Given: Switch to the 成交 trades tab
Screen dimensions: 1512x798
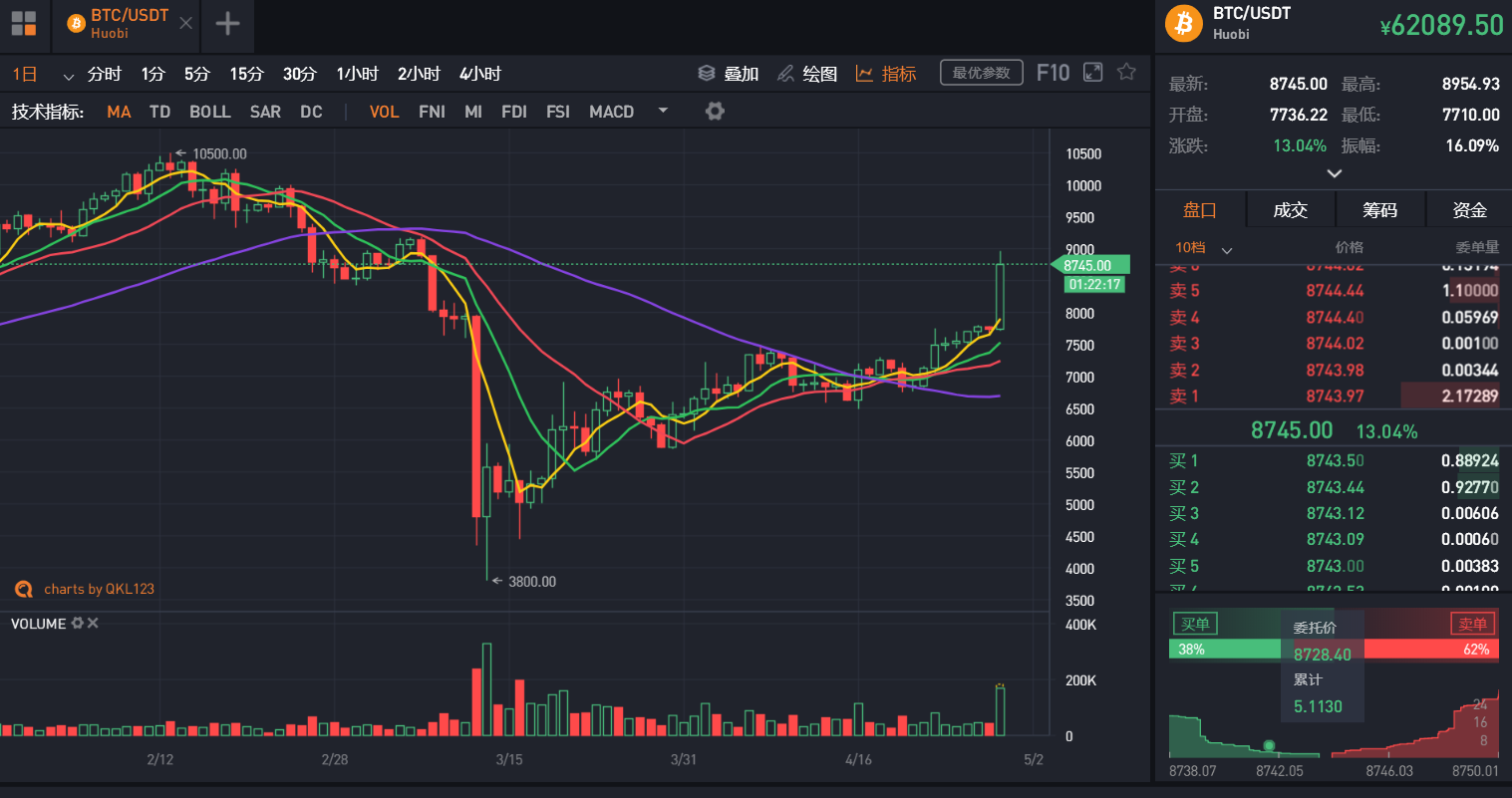Looking at the screenshot, I should tap(1291, 209).
